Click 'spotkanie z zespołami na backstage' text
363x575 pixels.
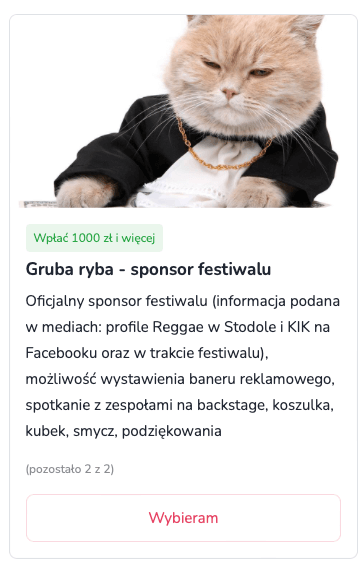click(x=147, y=405)
